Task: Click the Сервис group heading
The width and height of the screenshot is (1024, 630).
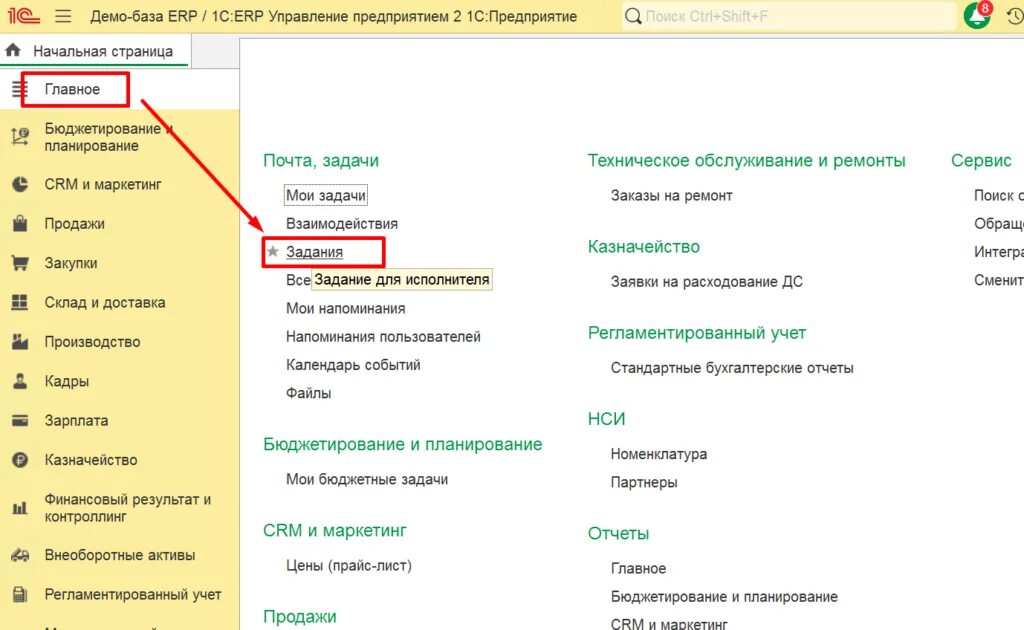Action: pyautogui.click(x=981, y=161)
